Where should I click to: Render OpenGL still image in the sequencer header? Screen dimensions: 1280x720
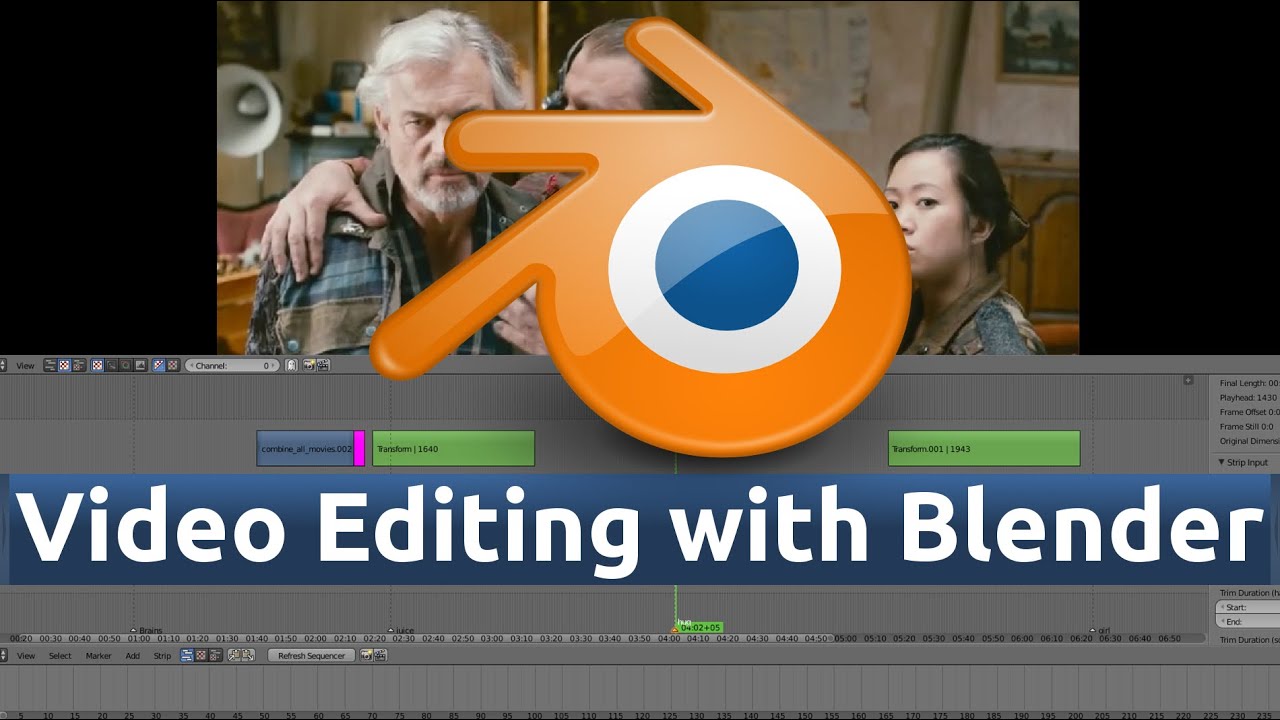[366, 656]
